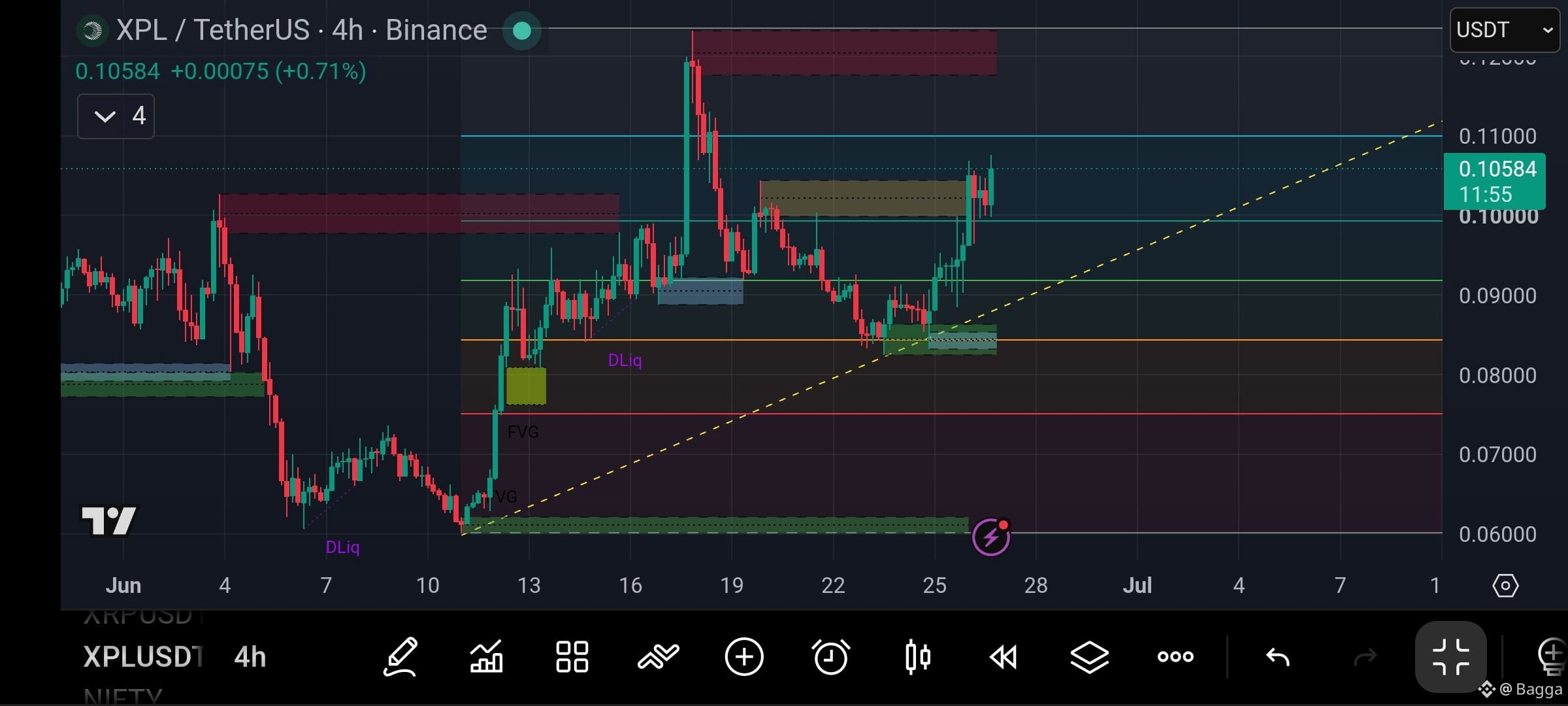Click the 25 date axis label

[934, 585]
